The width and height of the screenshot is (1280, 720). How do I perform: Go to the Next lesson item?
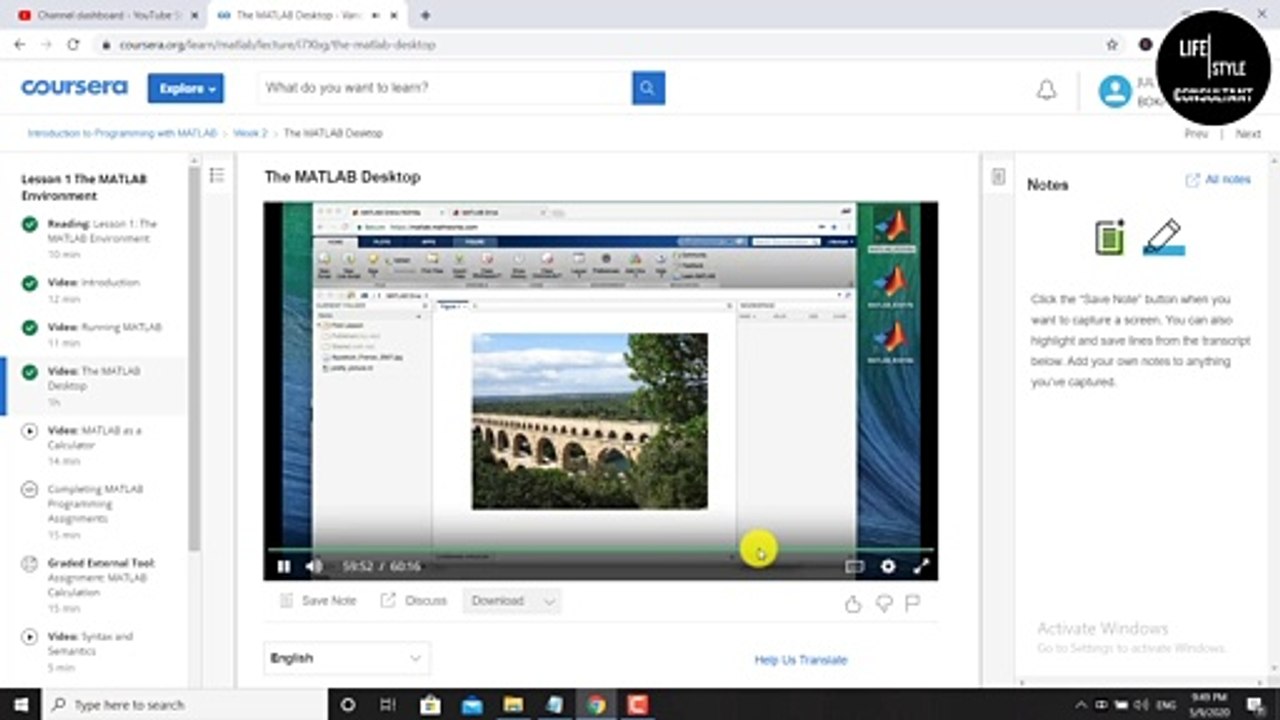(1248, 133)
